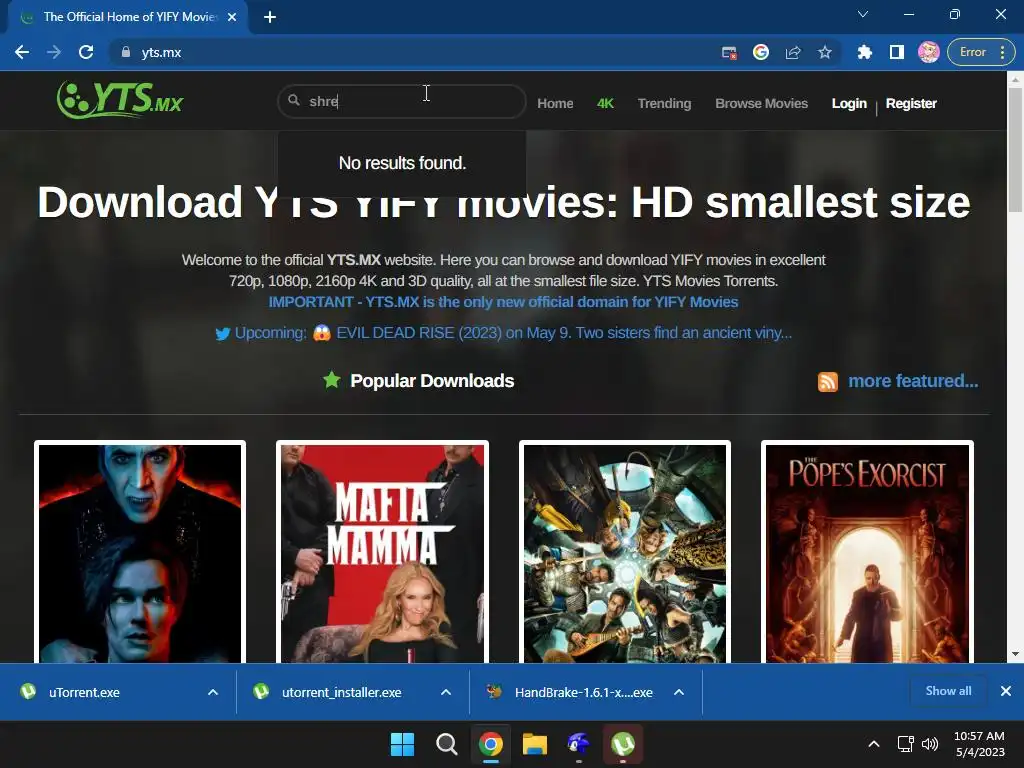Click the Login link

tap(849, 103)
